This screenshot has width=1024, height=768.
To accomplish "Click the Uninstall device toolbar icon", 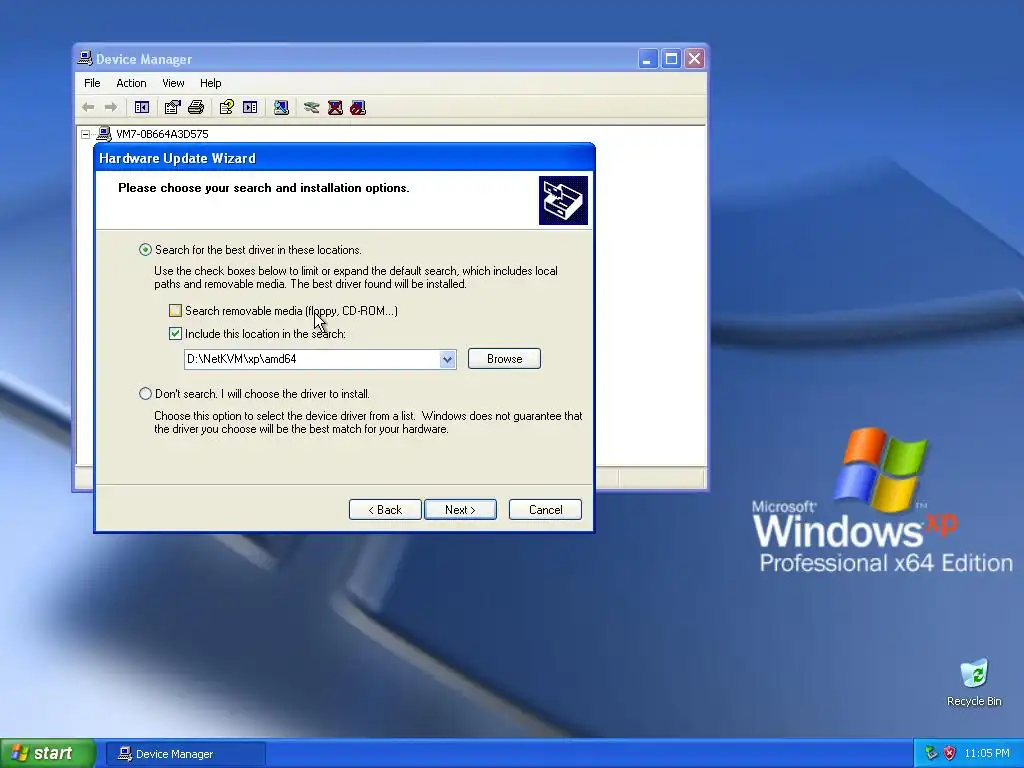I will 335,107.
